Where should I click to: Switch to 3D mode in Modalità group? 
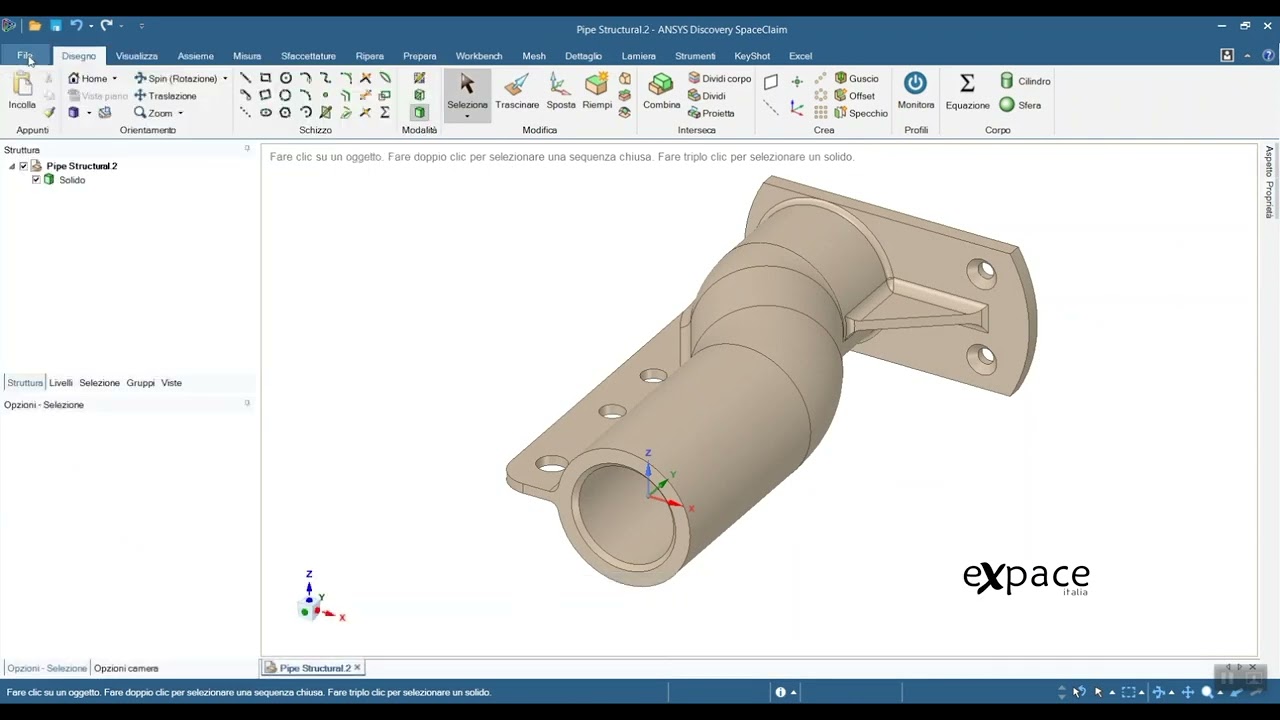(x=419, y=112)
